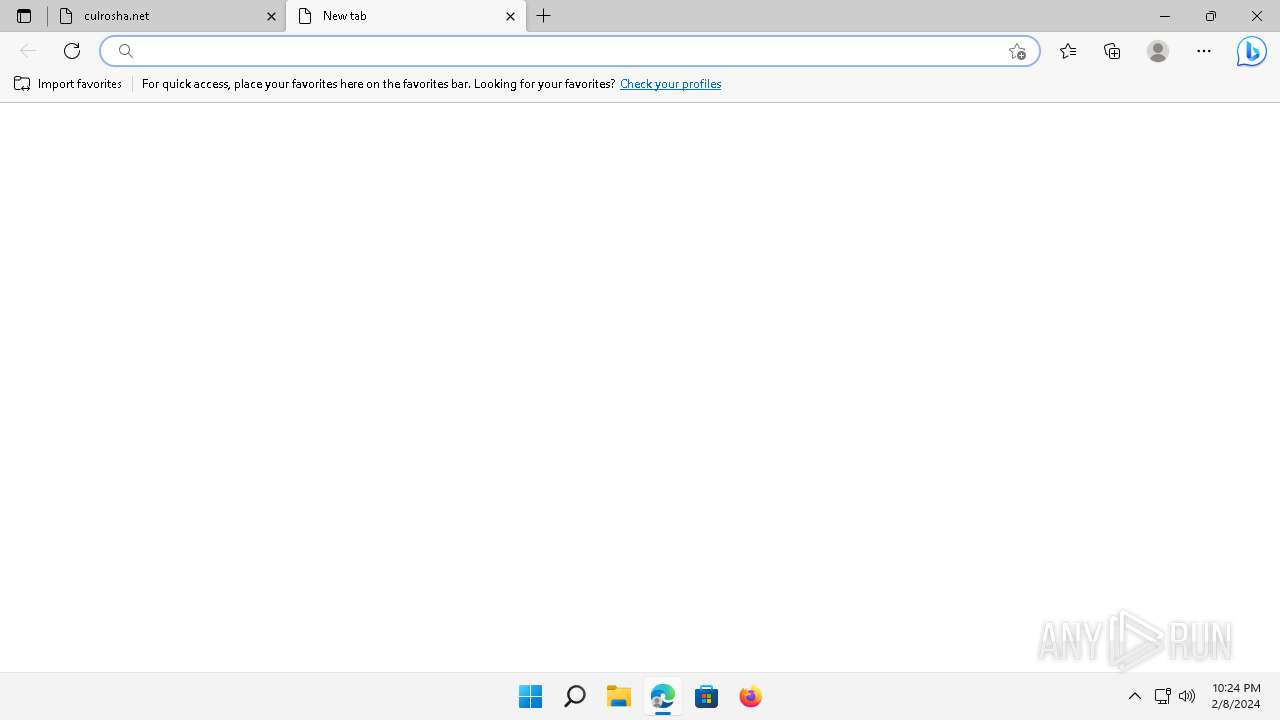Open taskbar Search
The width and height of the screenshot is (1280, 720).
pyautogui.click(x=575, y=696)
